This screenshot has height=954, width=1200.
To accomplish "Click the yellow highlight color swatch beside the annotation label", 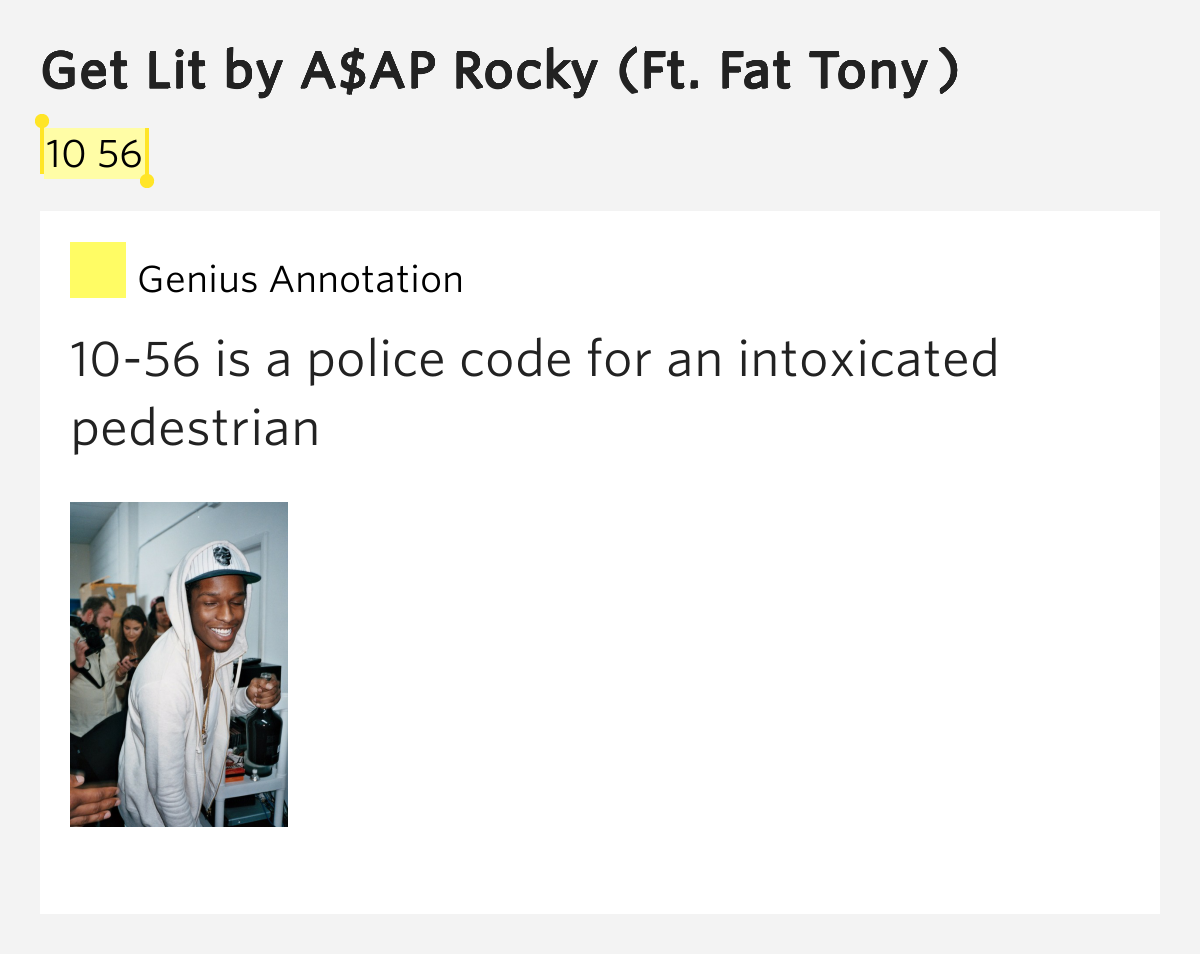I will [98, 270].
